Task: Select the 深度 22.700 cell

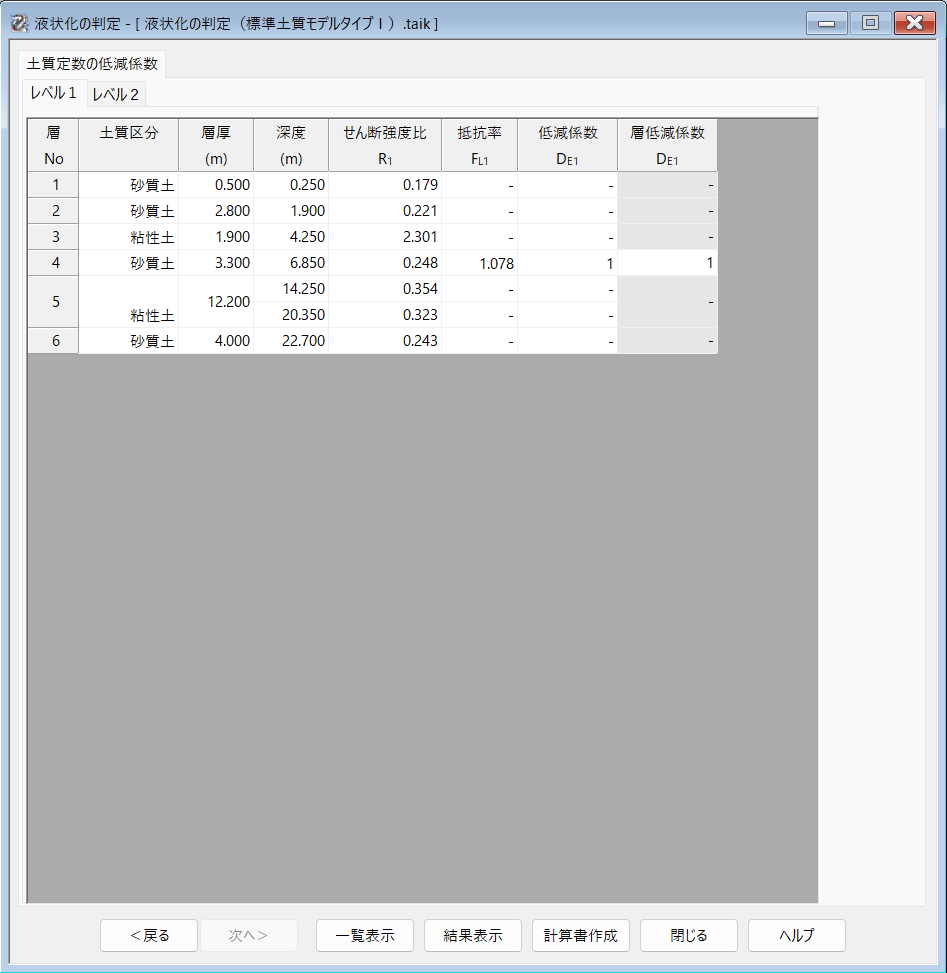Action: click(291, 341)
